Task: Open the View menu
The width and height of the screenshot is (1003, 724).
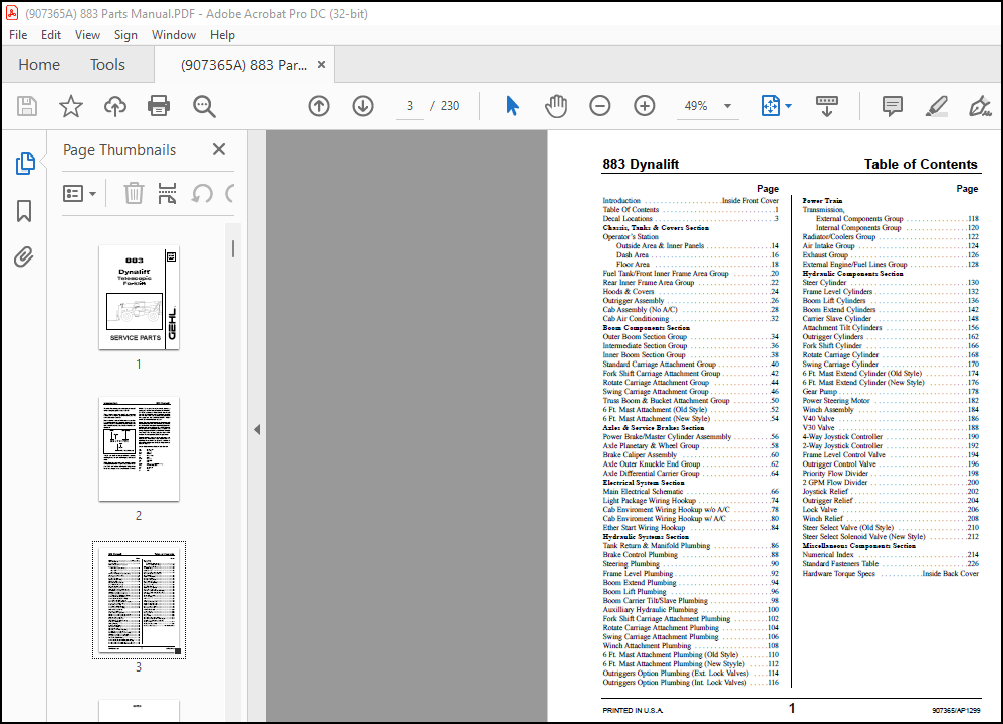Action: click(x=87, y=35)
